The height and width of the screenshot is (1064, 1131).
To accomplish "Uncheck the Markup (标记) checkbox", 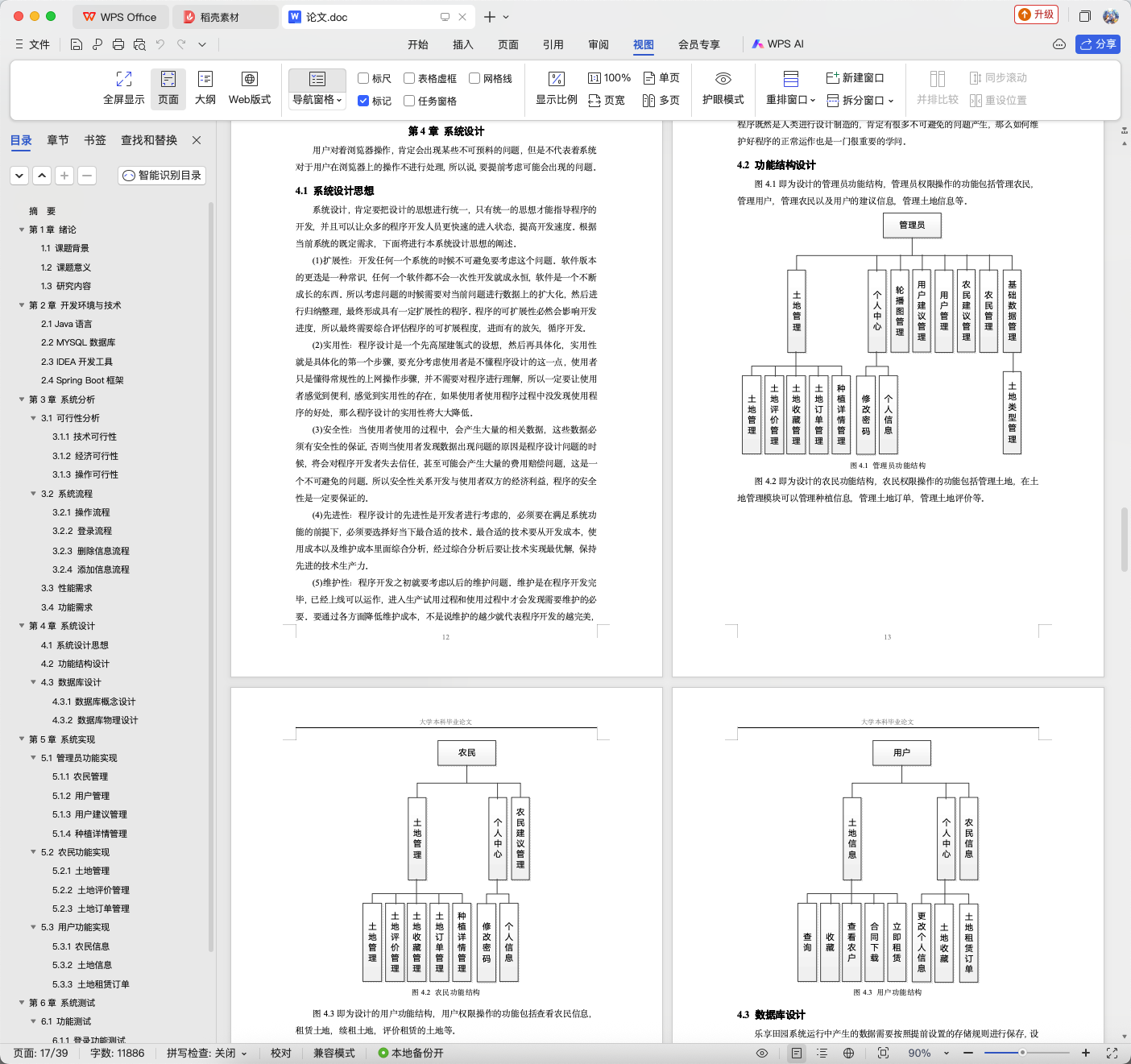I will click(363, 101).
